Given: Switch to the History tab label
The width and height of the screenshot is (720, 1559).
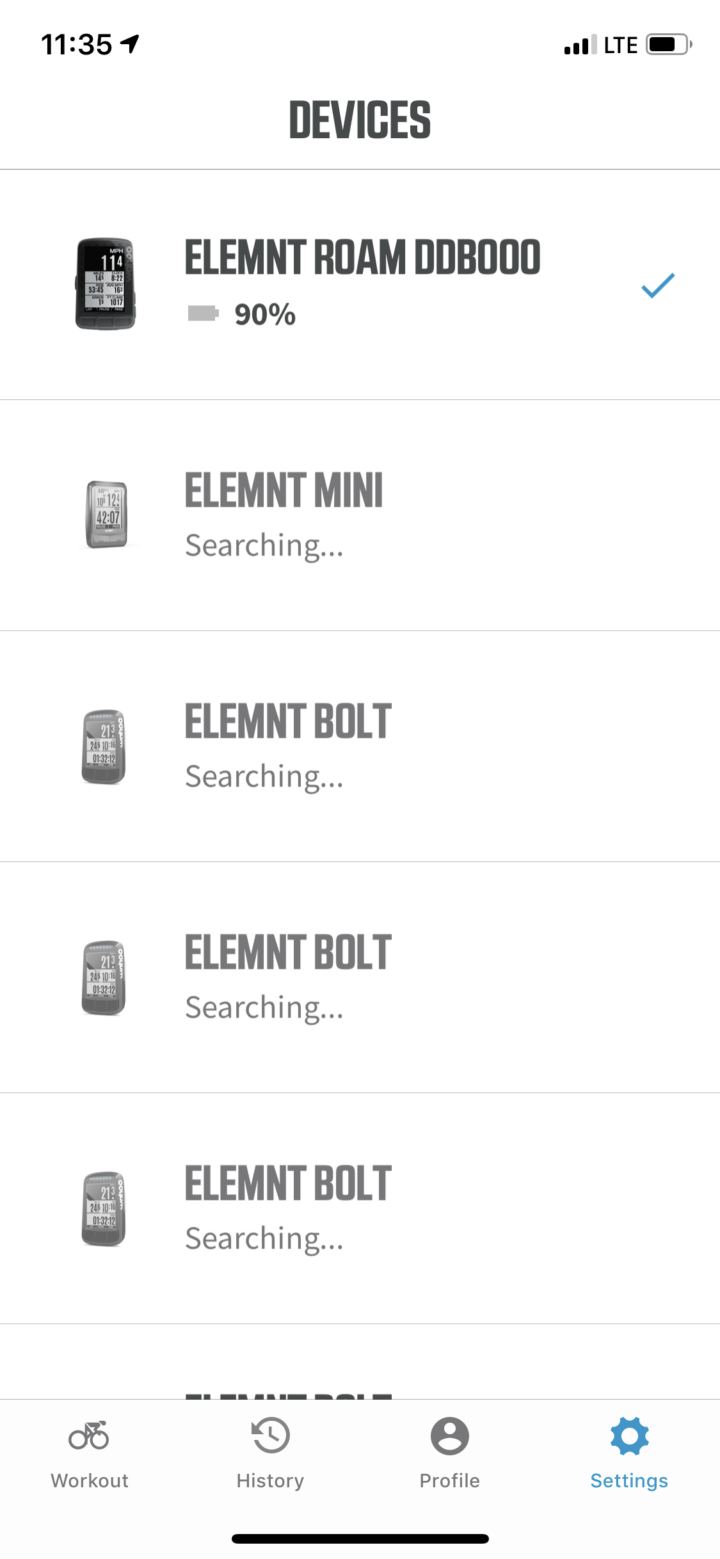Looking at the screenshot, I should [x=270, y=1480].
